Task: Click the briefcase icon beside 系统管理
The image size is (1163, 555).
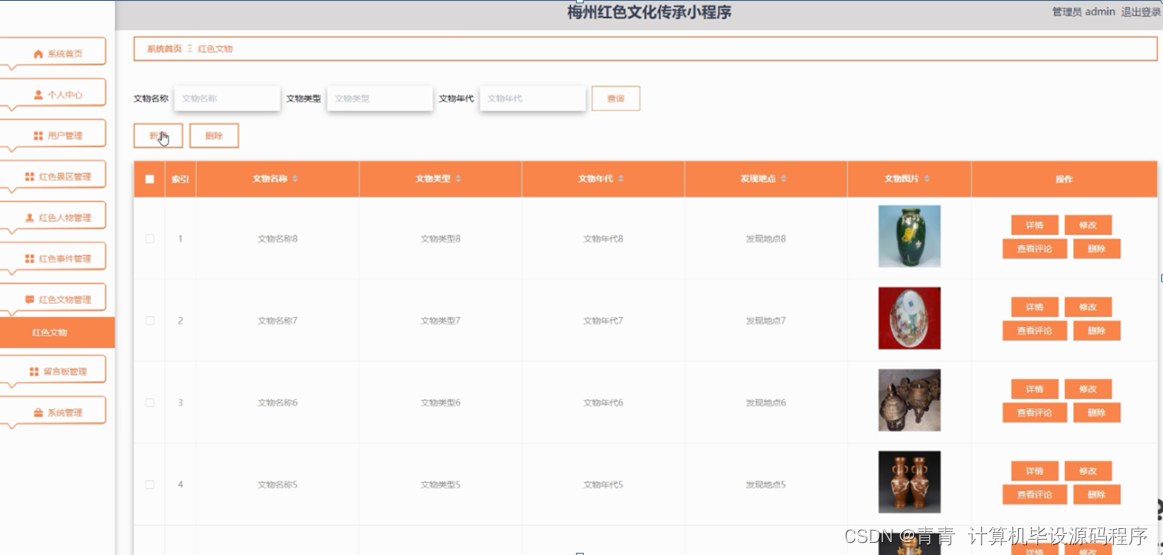Action: pyautogui.click(x=39, y=412)
